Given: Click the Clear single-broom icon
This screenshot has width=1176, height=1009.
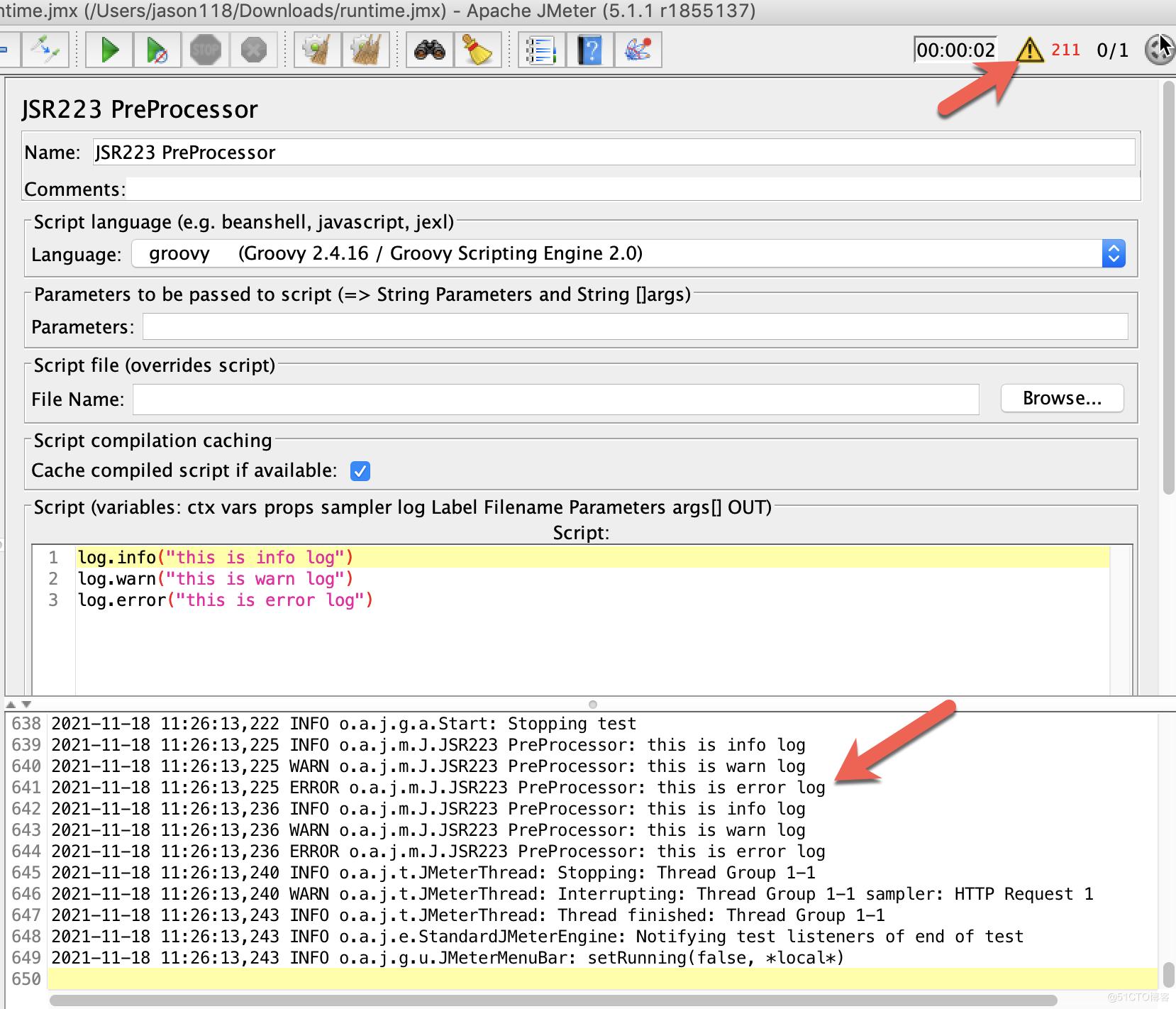Looking at the screenshot, I should 317,50.
